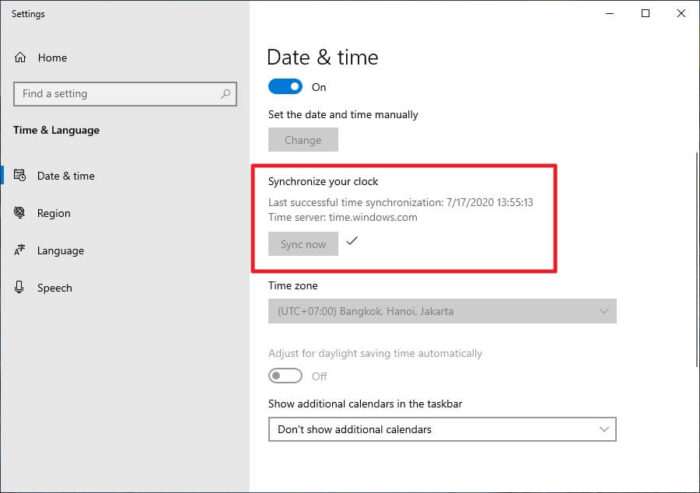The width and height of the screenshot is (700, 493).
Task: Select Language in the sidebar
Action: [x=60, y=251]
